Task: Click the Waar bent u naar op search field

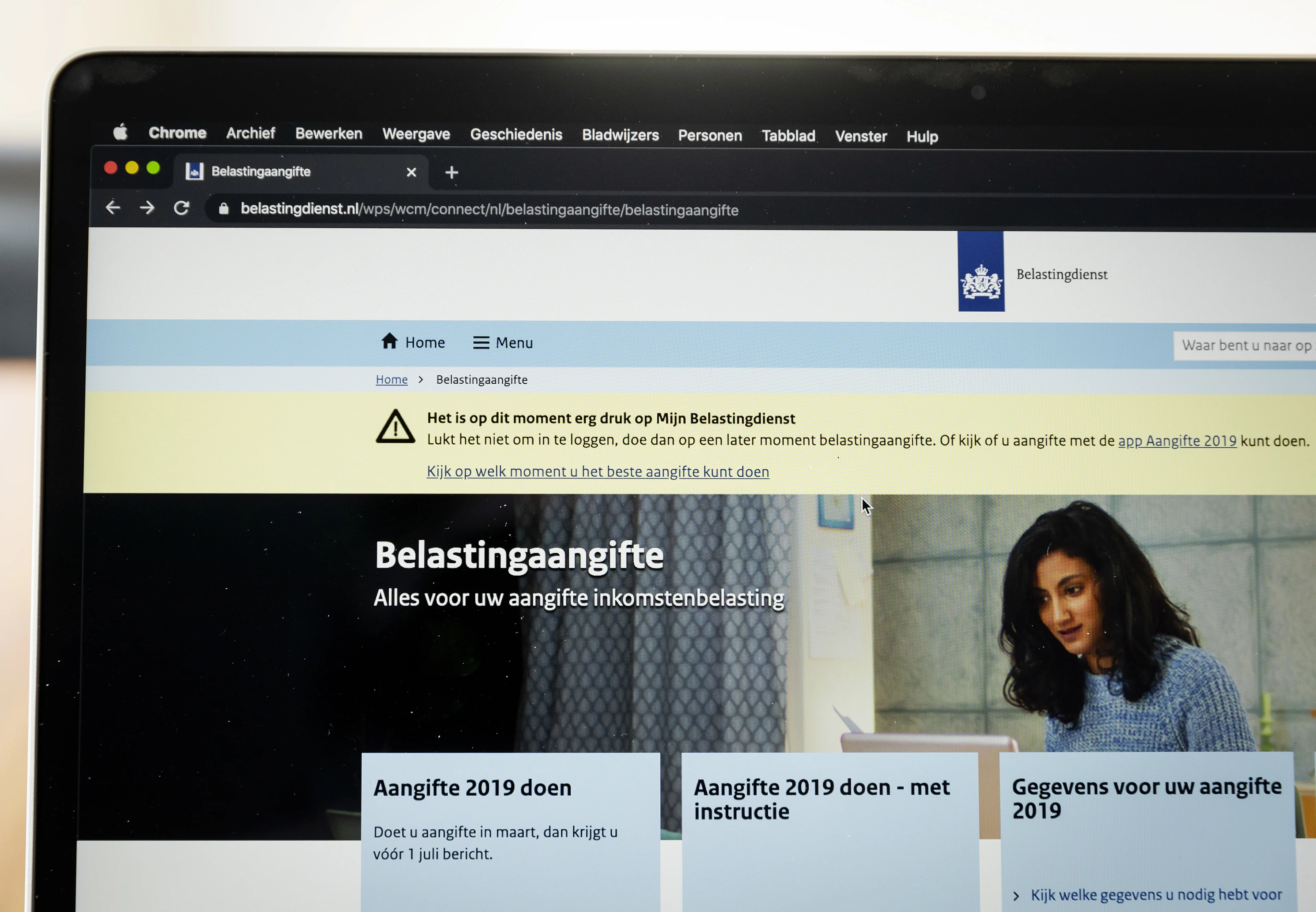Action: 1245,345
